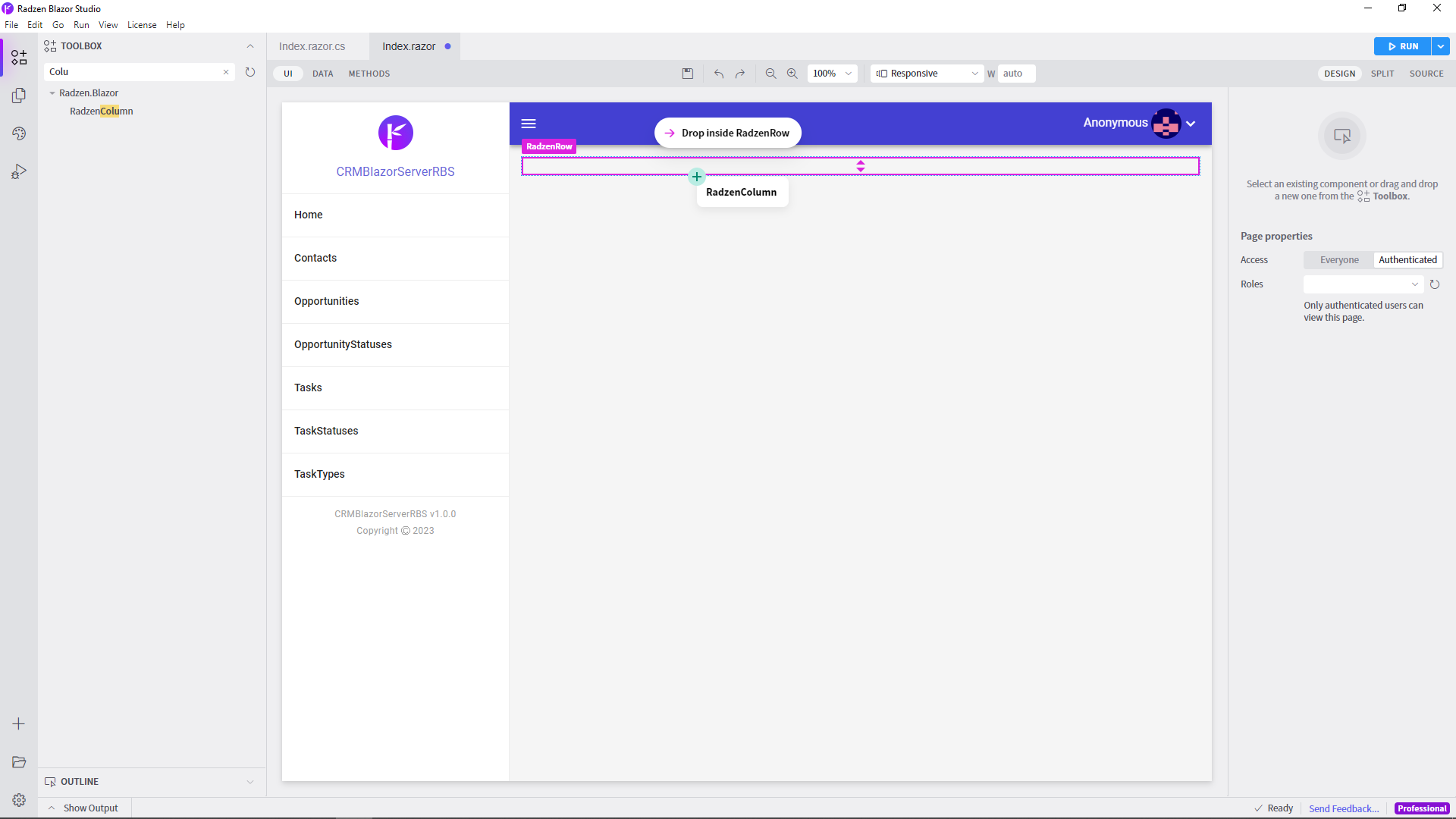
Task: Click the blue RUN button
Action: (1402, 46)
